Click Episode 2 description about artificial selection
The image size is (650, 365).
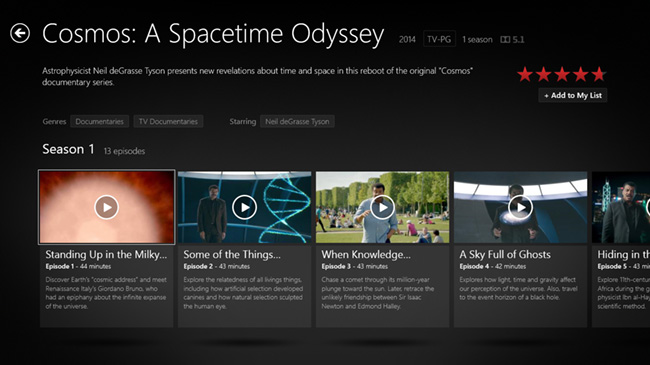(x=243, y=293)
